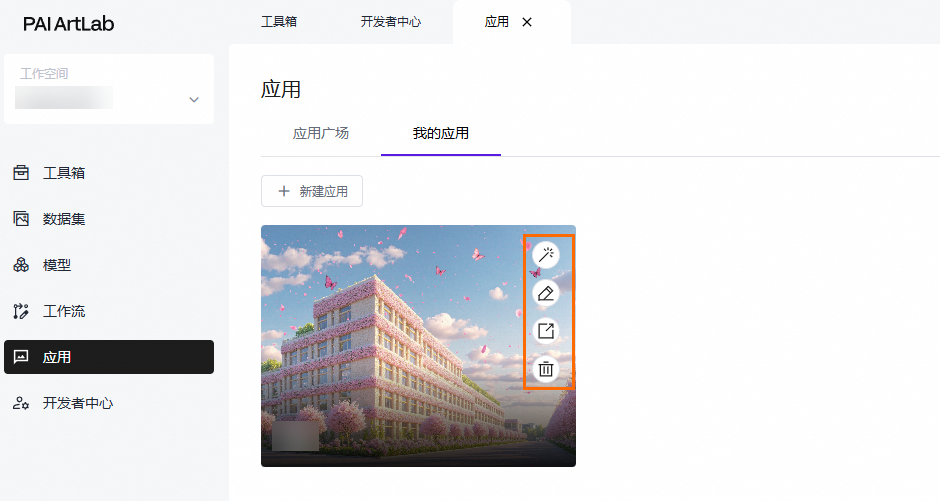
Task: Open the 工具箱 top tab
Action: [279, 22]
